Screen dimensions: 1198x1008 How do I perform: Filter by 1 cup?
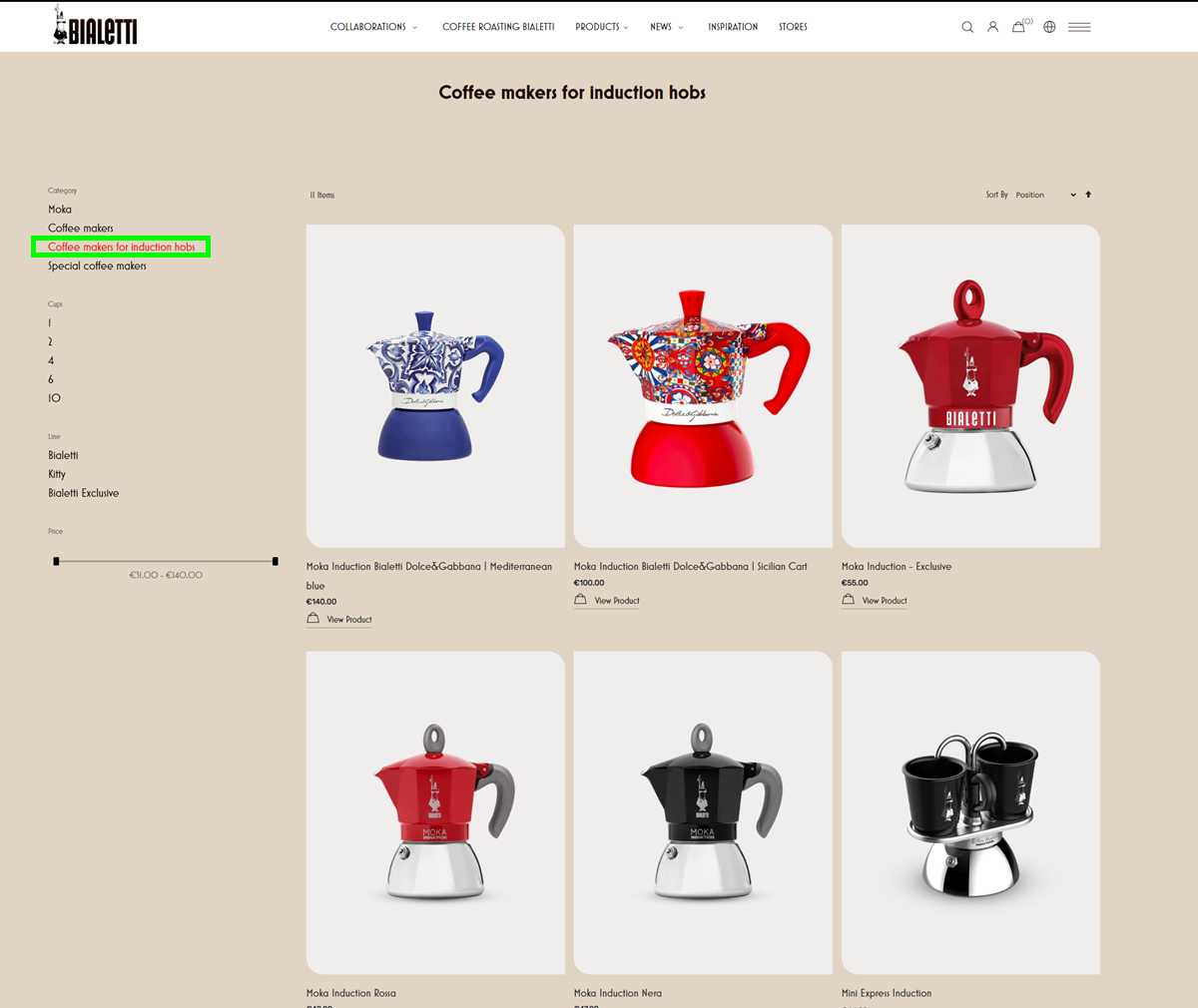click(50, 323)
